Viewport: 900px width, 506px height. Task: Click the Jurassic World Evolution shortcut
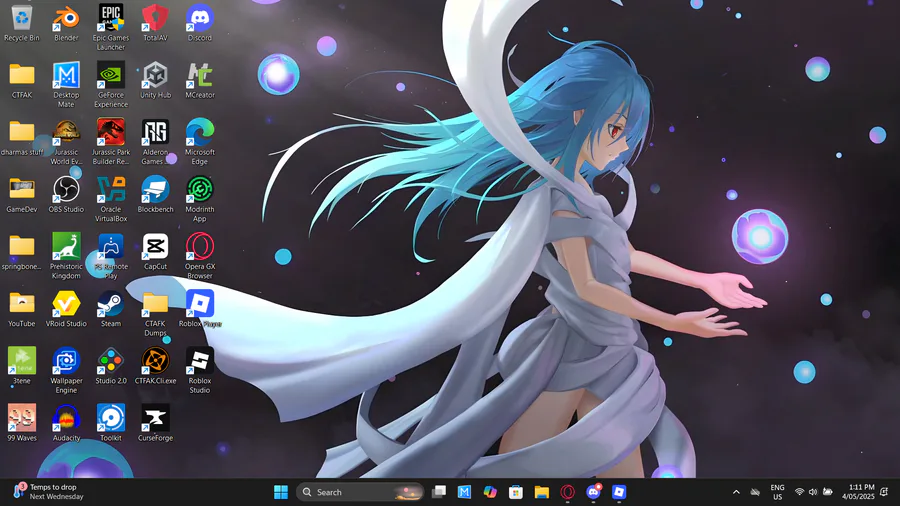pos(66,142)
